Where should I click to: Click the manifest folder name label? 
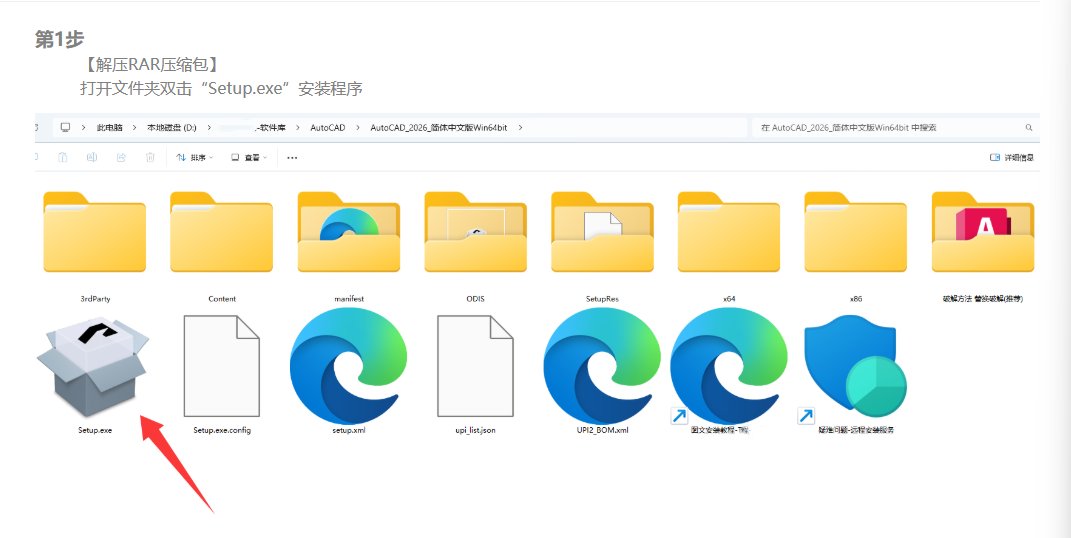point(349,299)
